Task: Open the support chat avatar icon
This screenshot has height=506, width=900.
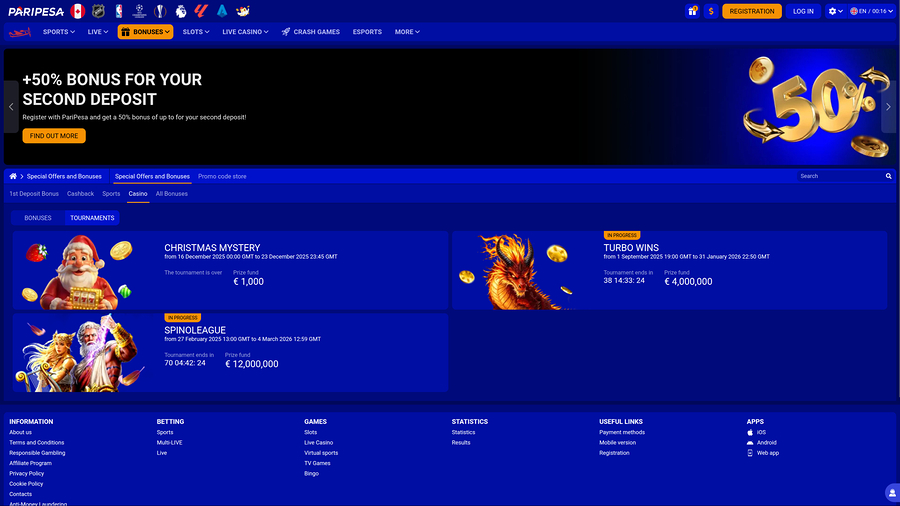Action: click(x=892, y=493)
